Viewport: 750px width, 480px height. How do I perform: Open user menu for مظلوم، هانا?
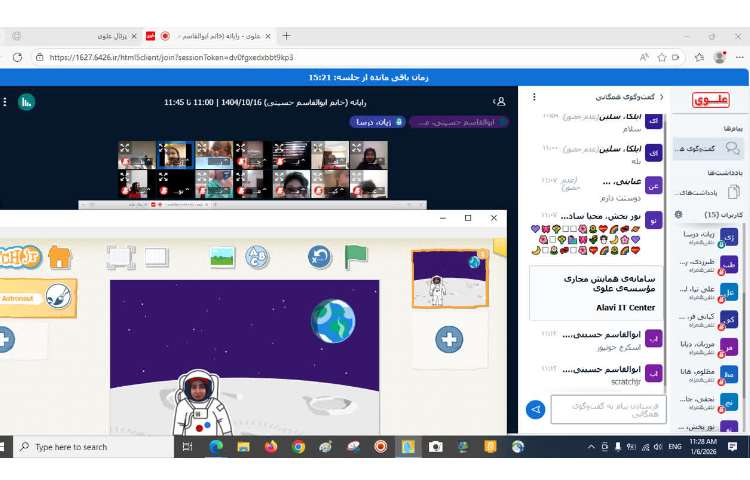click(709, 374)
